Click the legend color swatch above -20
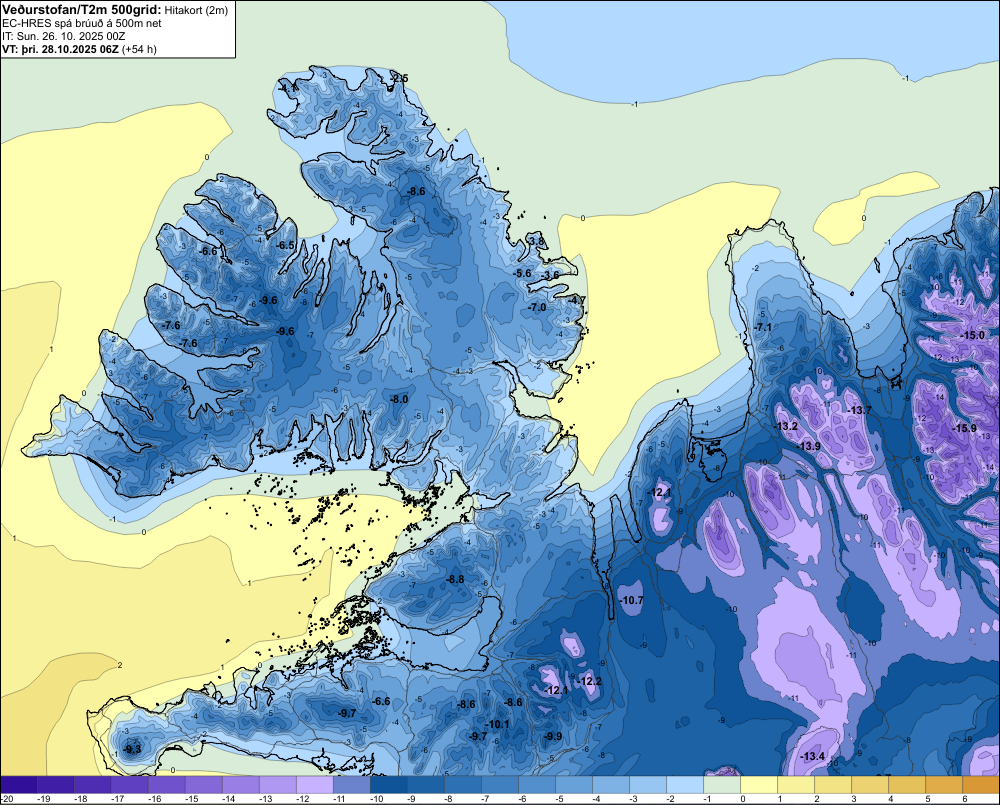1000x805 pixels. [x=18, y=785]
